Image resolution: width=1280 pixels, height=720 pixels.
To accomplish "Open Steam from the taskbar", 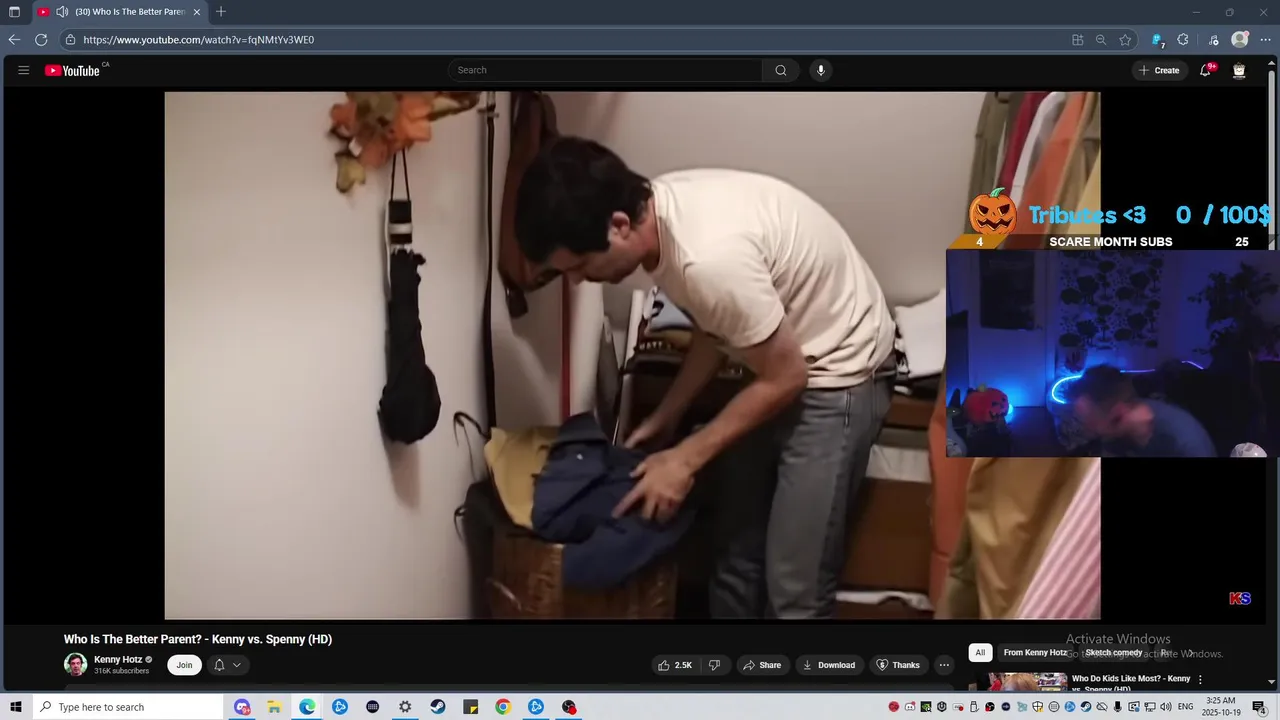I will point(438,707).
